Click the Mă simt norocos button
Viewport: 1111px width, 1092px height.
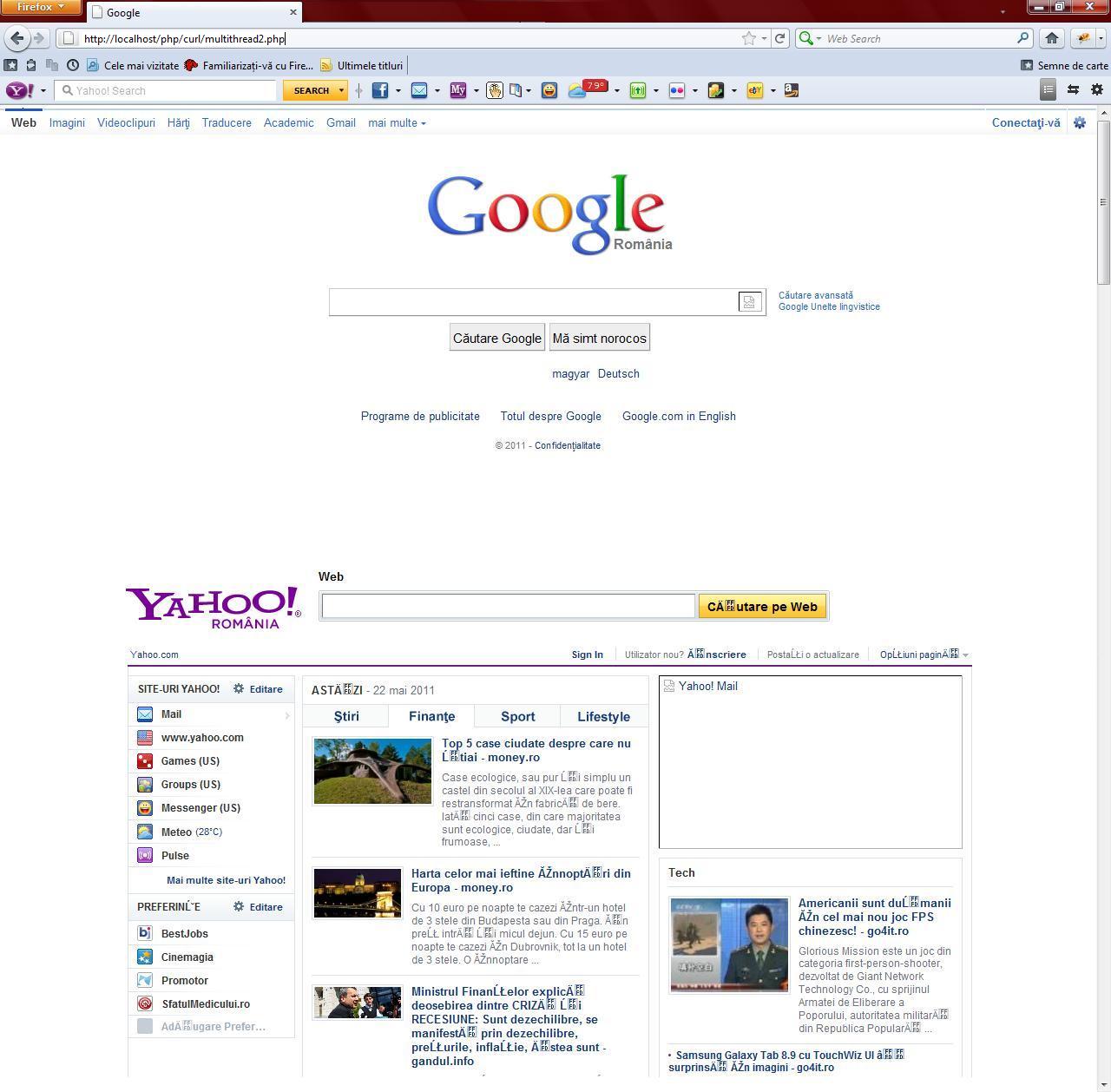pyautogui.click(x=600, y=338)
